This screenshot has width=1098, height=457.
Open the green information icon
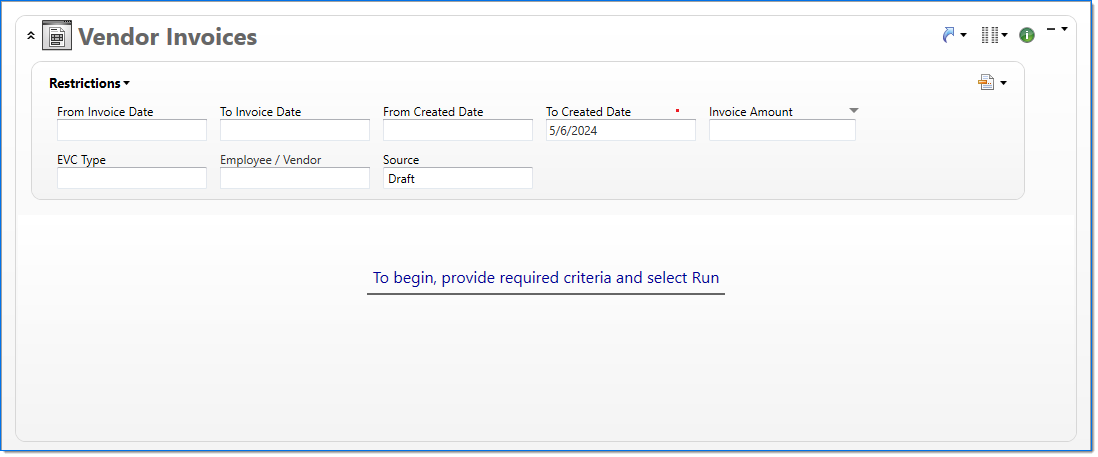1026,35
